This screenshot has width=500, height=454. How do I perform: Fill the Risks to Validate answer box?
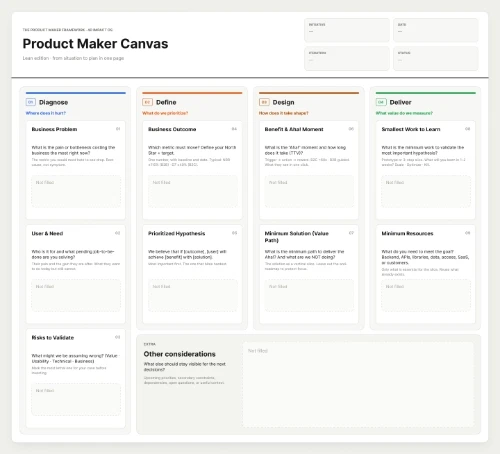pos(76,399)
